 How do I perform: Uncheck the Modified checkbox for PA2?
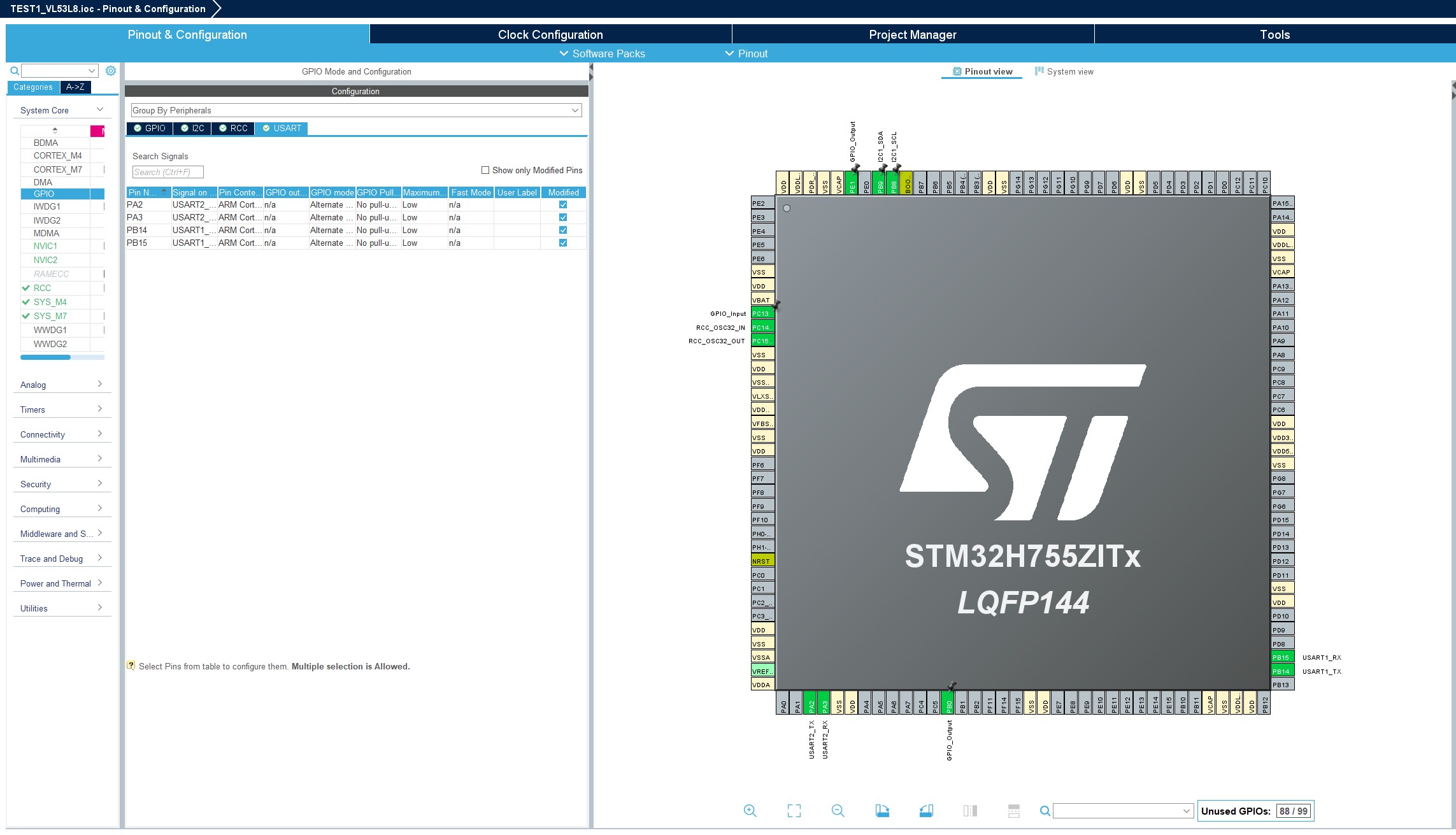(562, 204)
